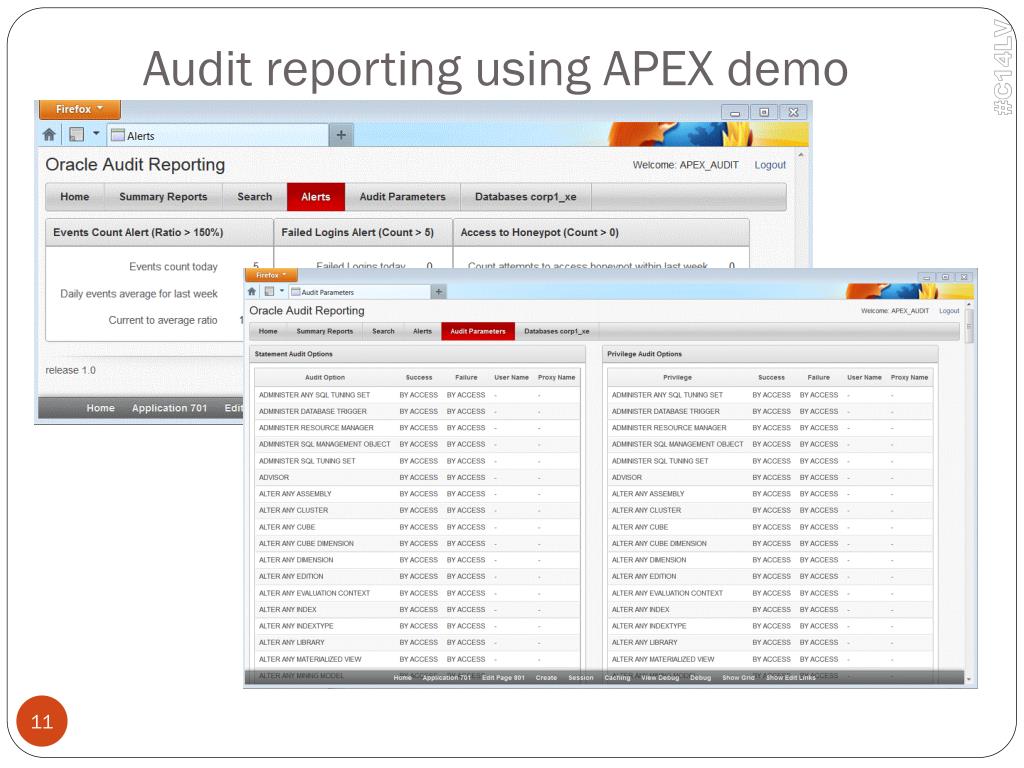Click Application 701 in the Alerts window footer
Screen dimensions: 1024x768
pyautogui.click(x=169, y=408)
